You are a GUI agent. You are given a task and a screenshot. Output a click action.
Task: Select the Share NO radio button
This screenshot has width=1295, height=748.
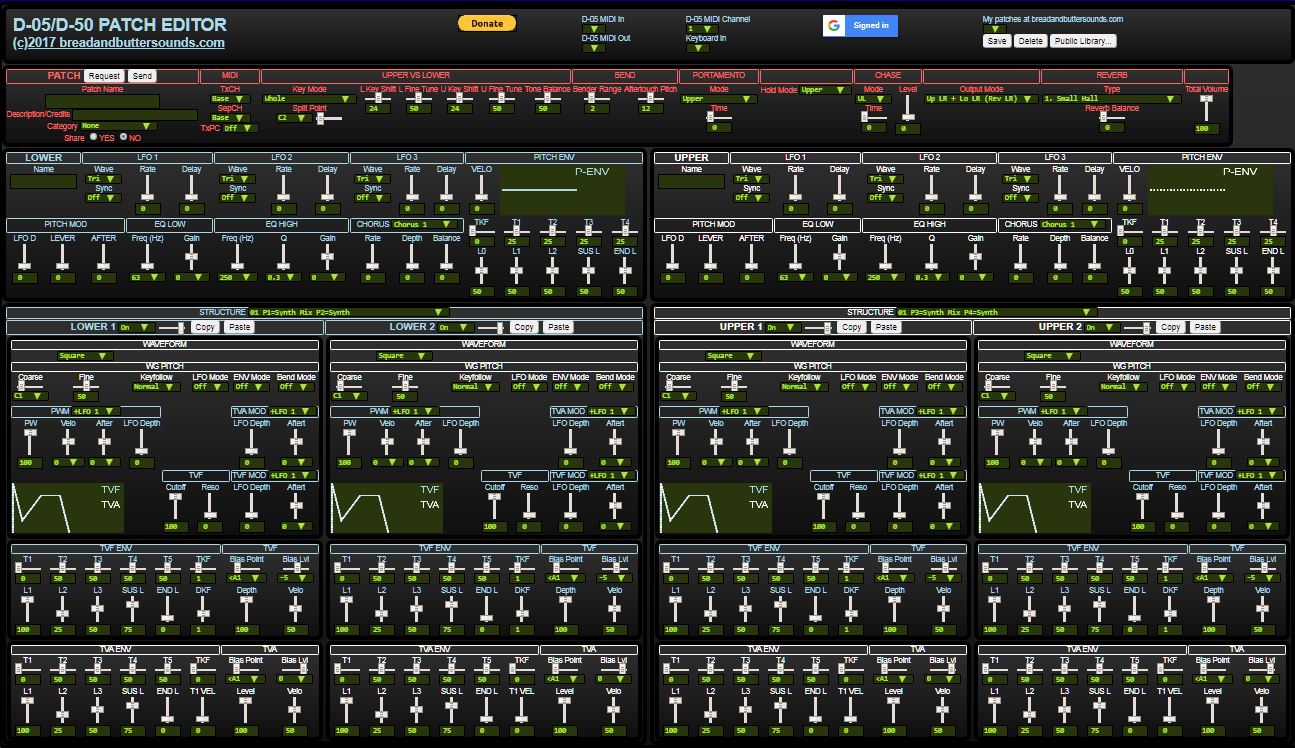123,137
